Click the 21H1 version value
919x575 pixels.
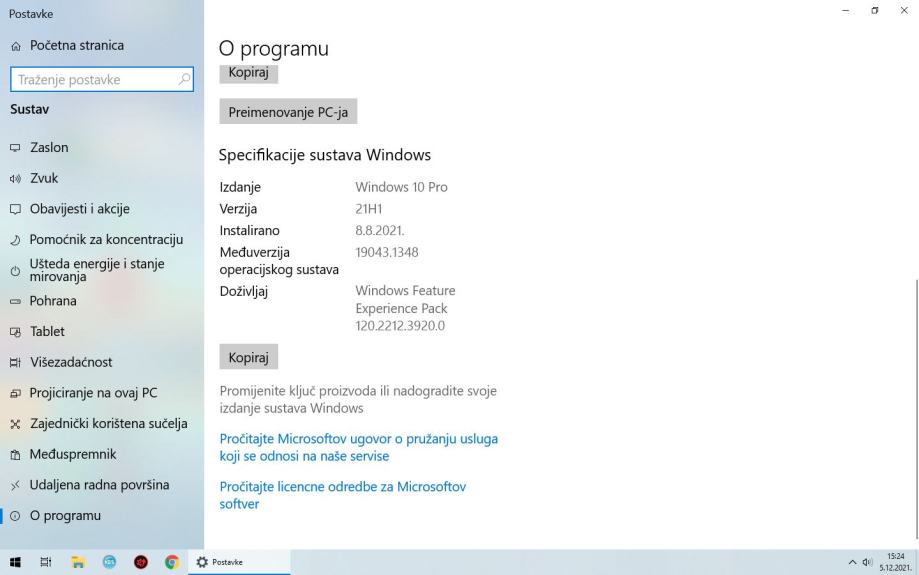369,209
